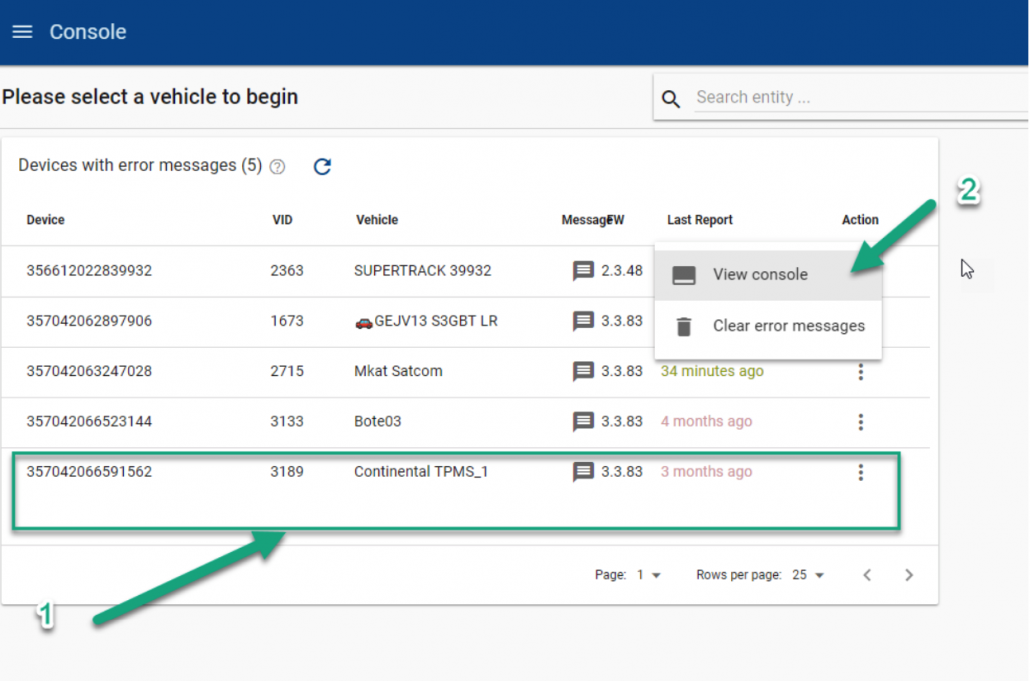Sort by the Last Report column header

[700, 220]
